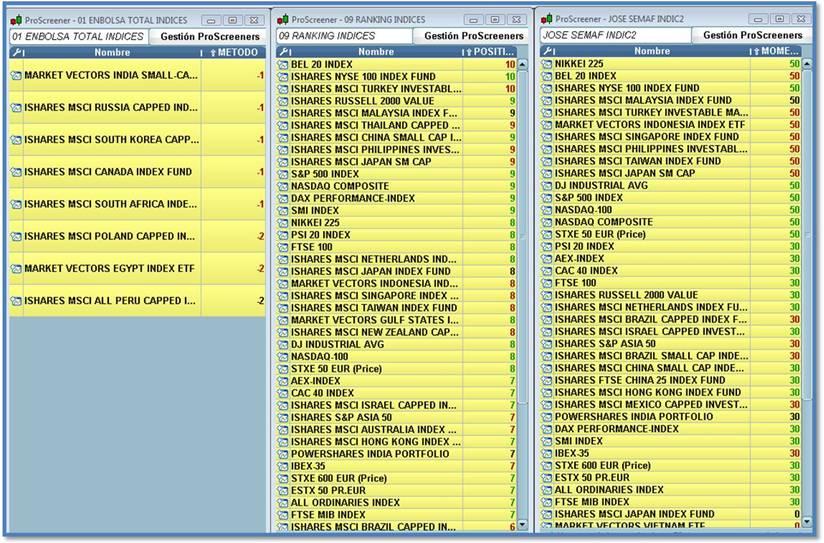Click scroll down arrow in JOSE SEMAF INDIC2 list
This screenshot has width=824, height=543.
tap(807, 521)
